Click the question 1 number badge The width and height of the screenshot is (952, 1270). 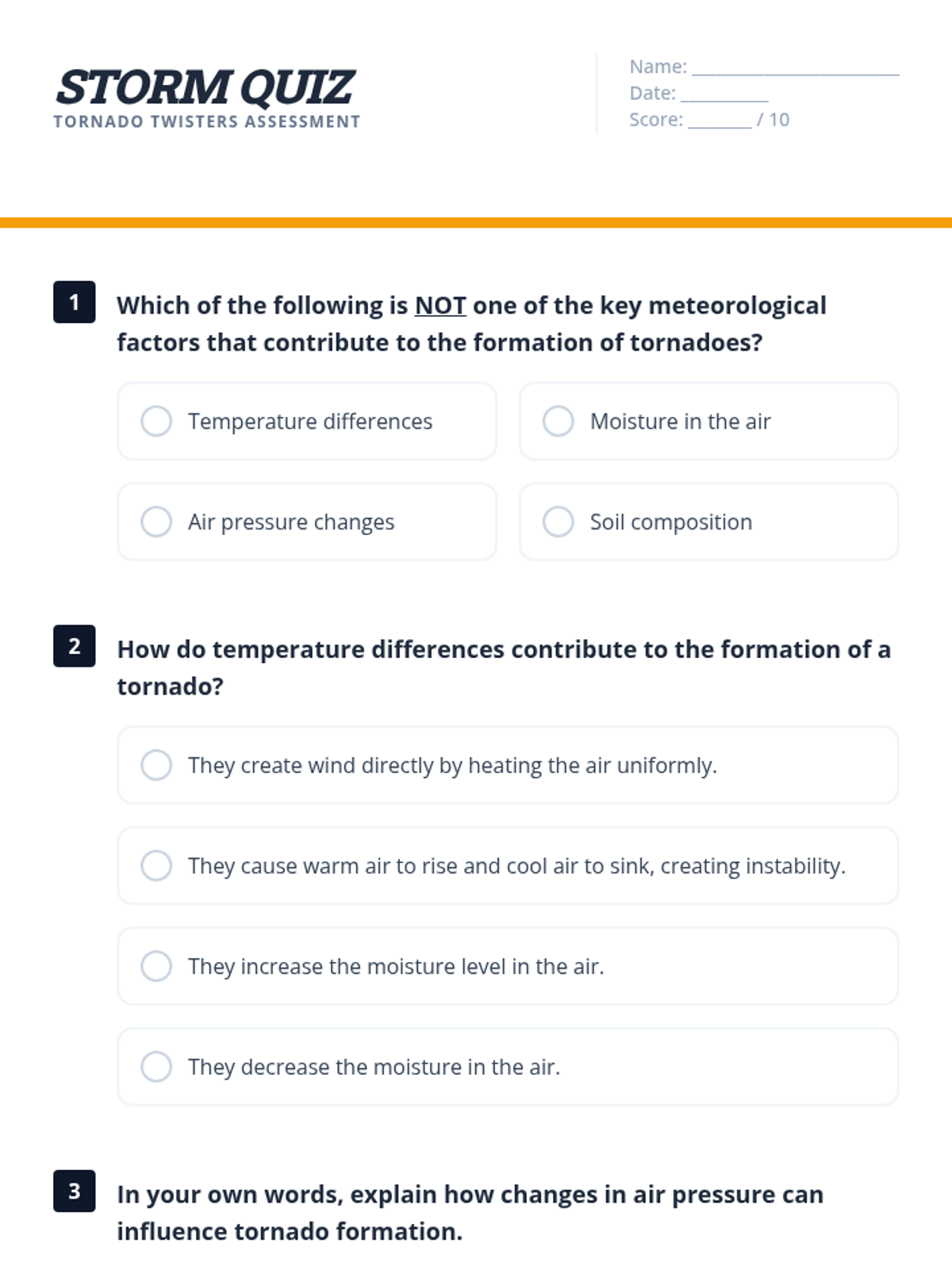[x=75, y=302]
